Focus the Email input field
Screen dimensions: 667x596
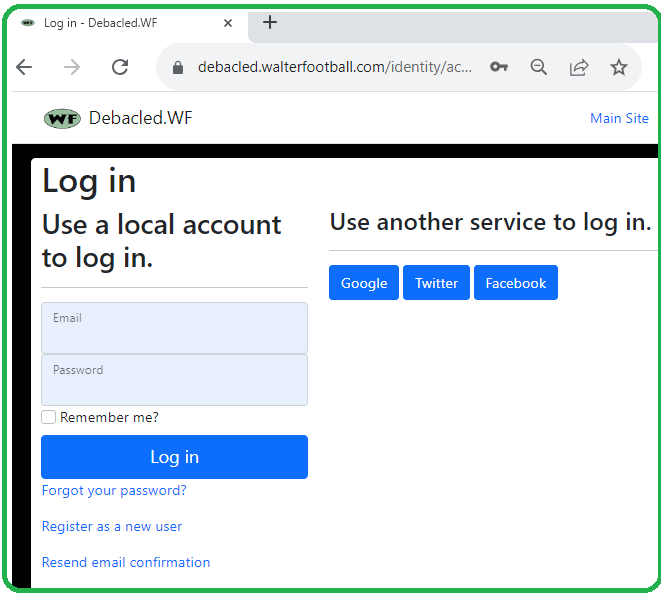tap(174, 328)
